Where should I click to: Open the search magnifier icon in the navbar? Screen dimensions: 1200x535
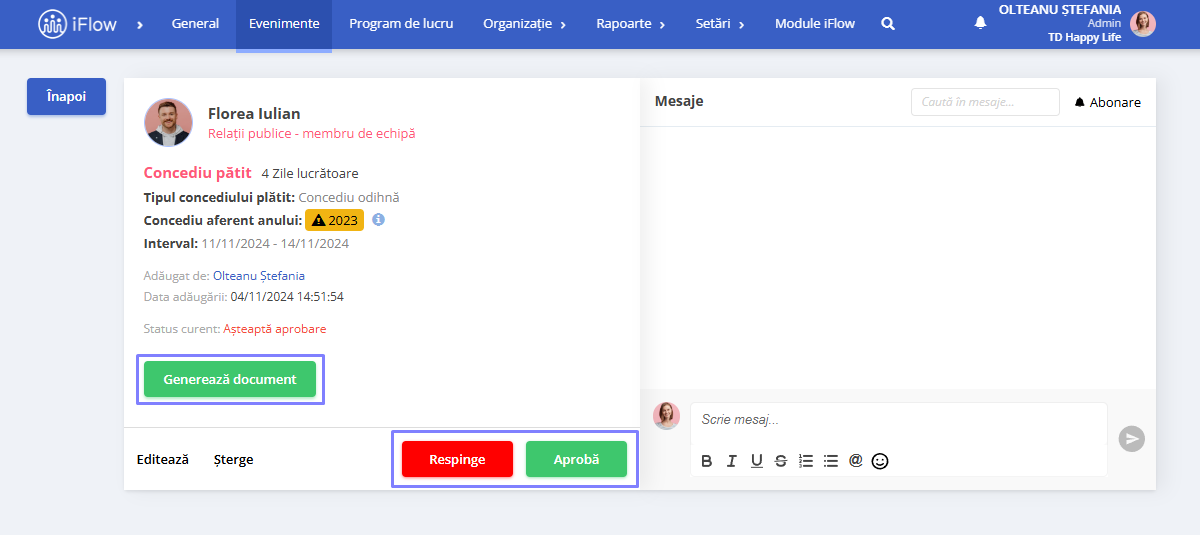(x=888, y=24)
